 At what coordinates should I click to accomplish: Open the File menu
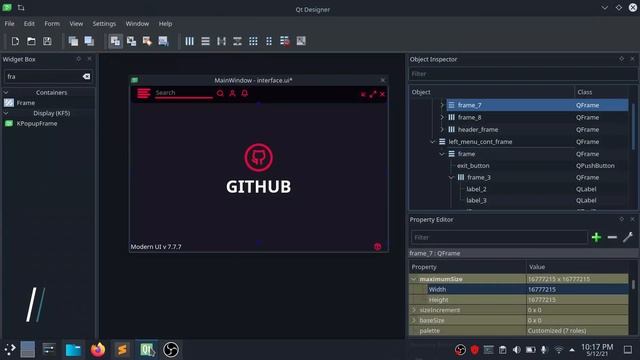9,24
